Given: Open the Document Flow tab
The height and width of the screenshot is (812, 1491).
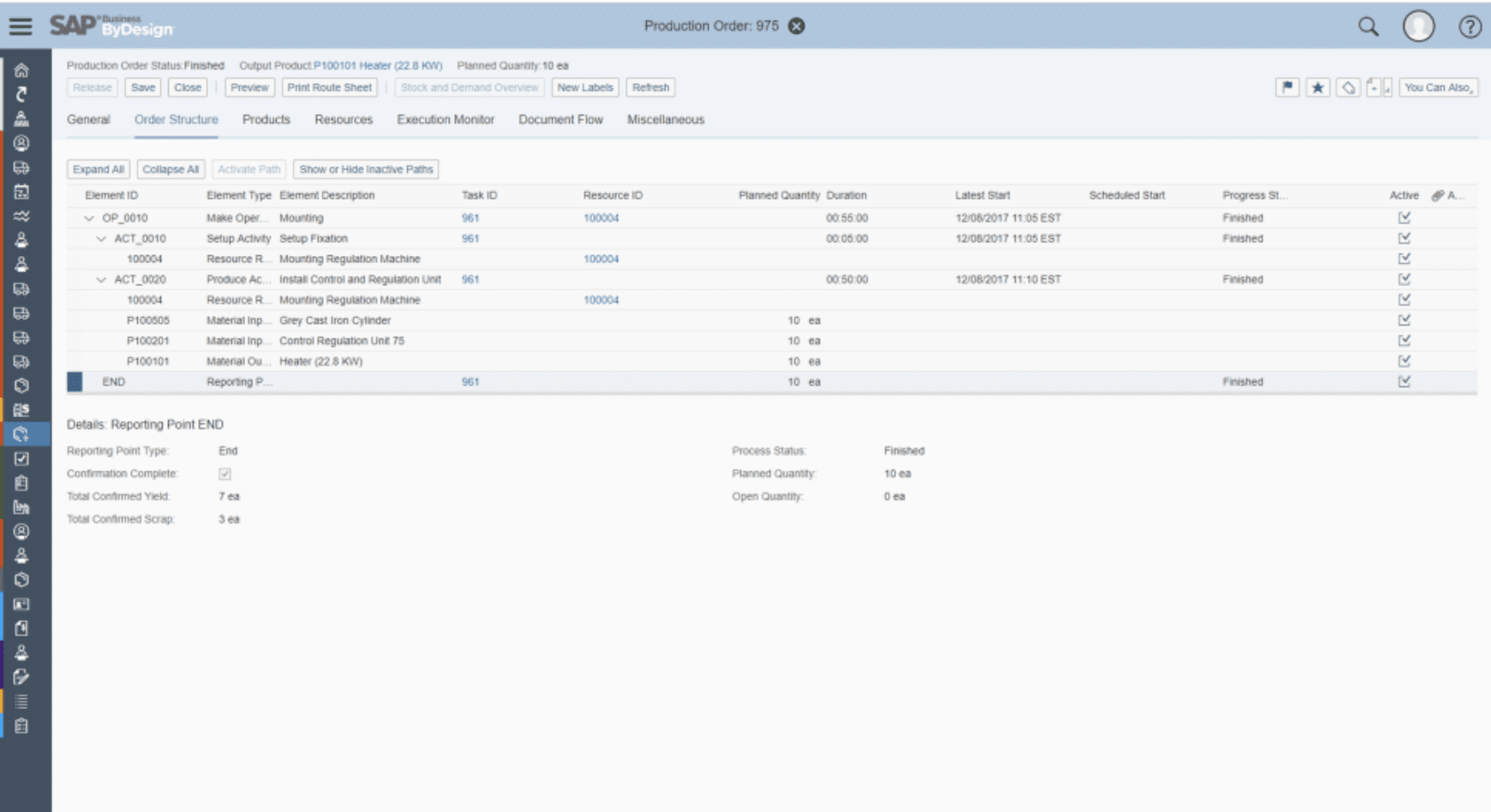Looking at the screenshot, I should (x=560, y=119).
